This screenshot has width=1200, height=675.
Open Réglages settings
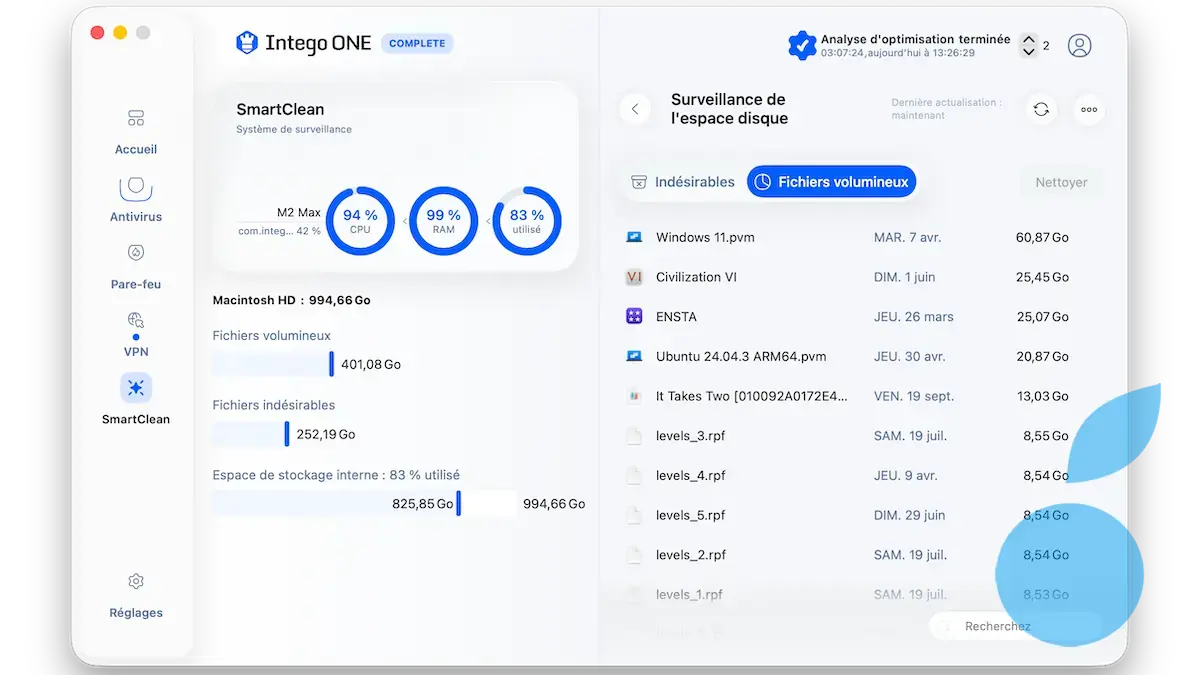pyautogui.click(x=136, y=596)
